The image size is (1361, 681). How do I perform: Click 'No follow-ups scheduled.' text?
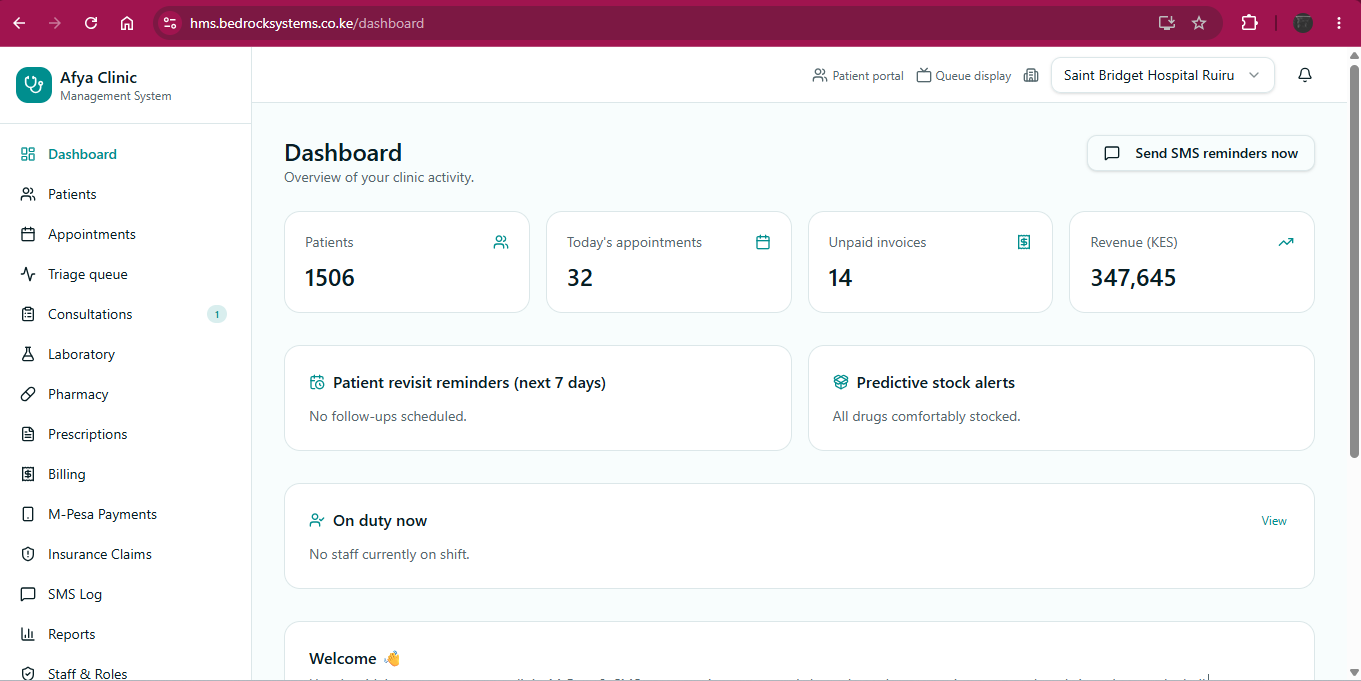388,416
